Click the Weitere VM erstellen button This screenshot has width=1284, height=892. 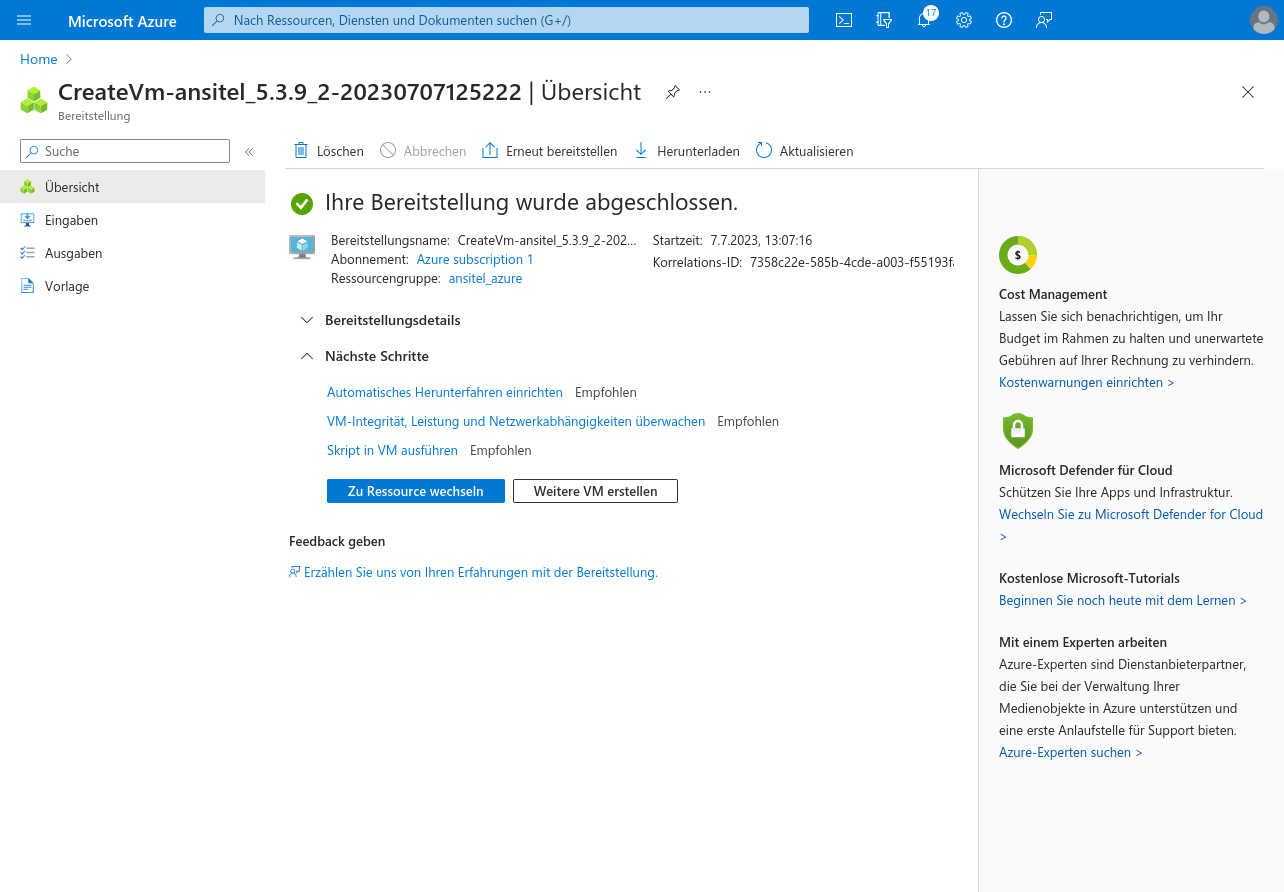[595, 491]
